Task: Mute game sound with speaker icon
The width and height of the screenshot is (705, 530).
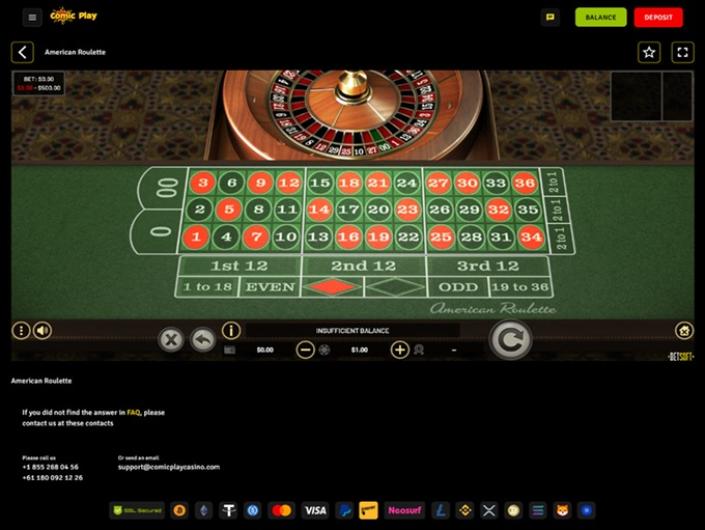Action: (x=42, y=331)
